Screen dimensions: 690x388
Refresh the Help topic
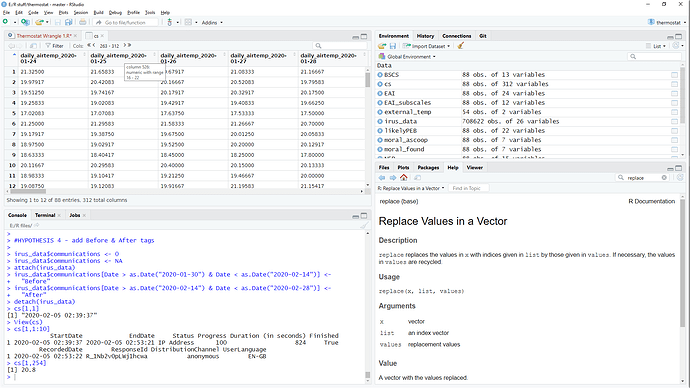[680, 178]
